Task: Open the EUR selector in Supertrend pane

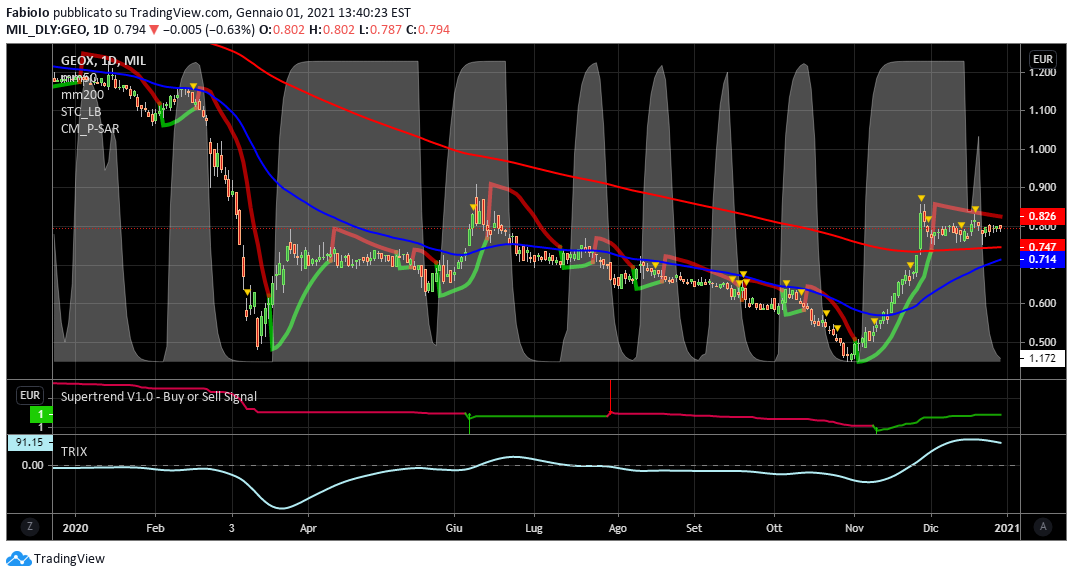Action: (30, 396)
